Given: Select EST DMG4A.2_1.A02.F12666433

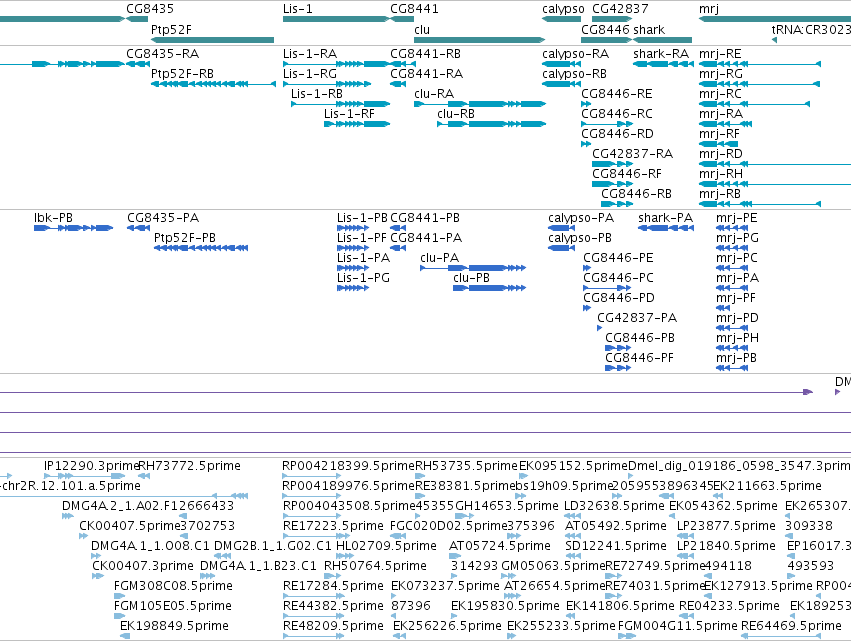Looking at the screenshot, I should click(x=148, y=506).
